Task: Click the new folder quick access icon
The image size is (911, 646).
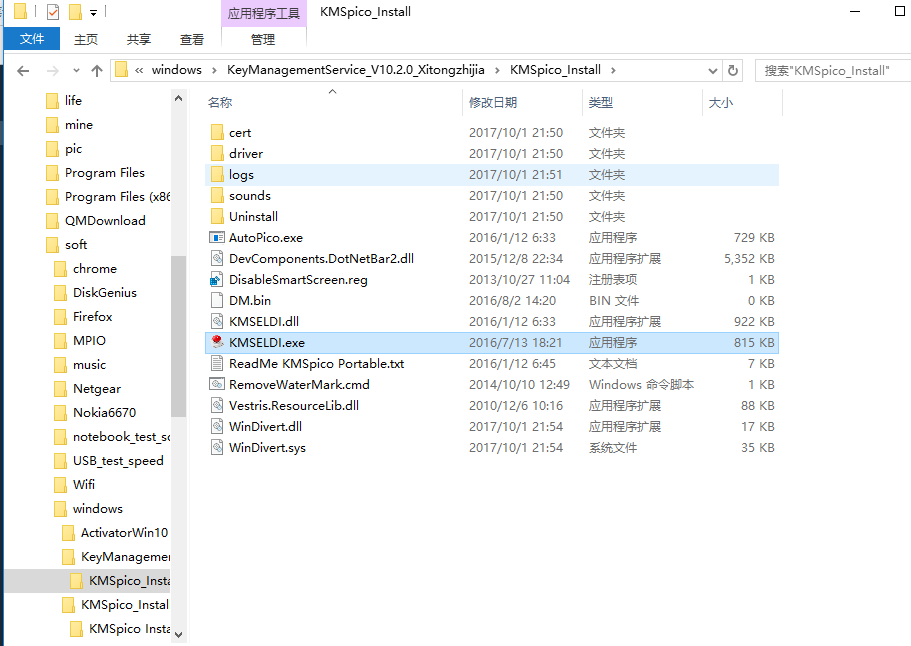Action: click(75, 12)
